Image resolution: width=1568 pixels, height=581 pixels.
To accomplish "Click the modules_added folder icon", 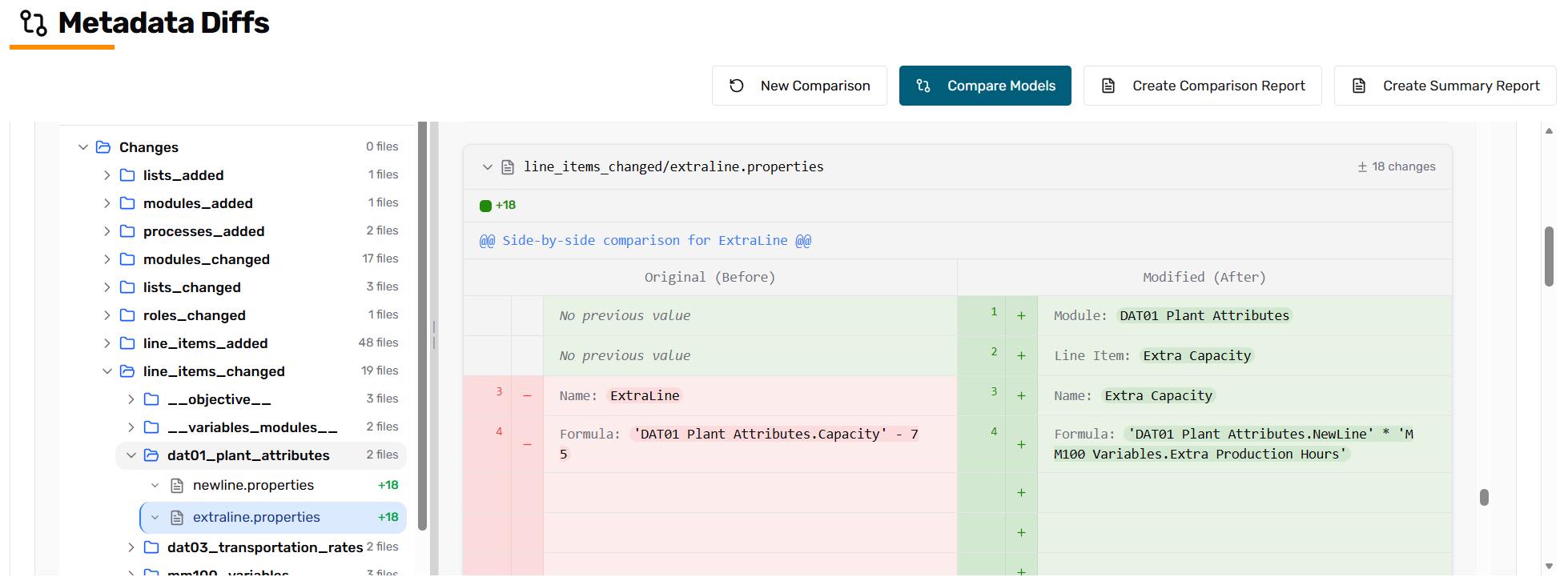I will pos(127,203).
